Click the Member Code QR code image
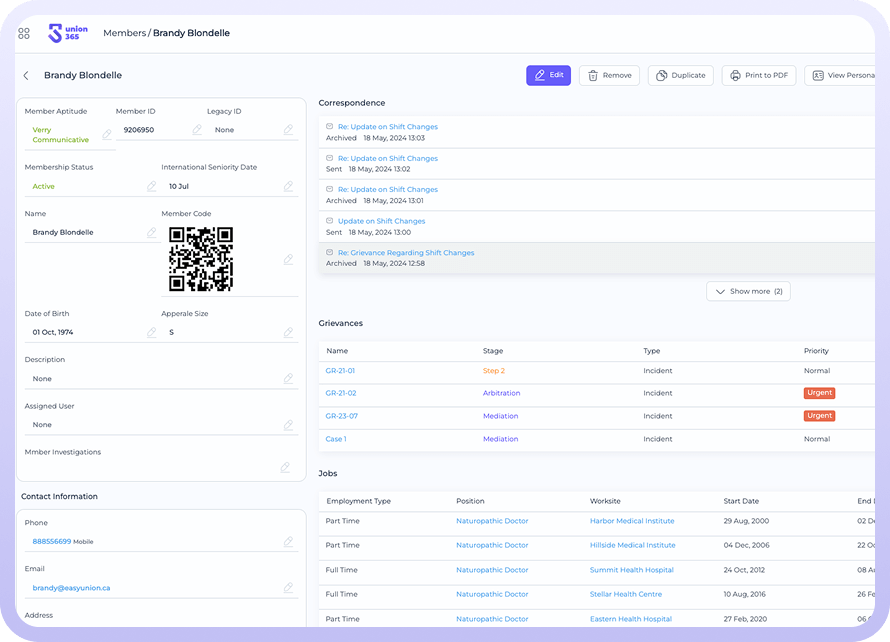 point(201,259)
